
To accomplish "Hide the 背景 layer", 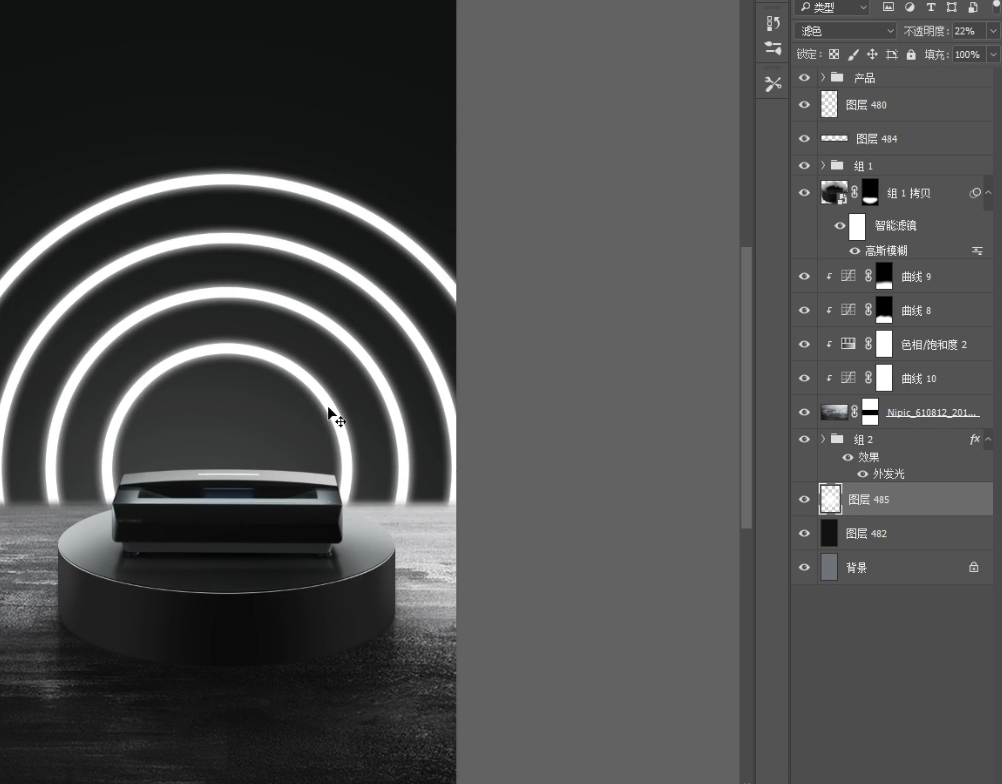I will tap(805, 567).
